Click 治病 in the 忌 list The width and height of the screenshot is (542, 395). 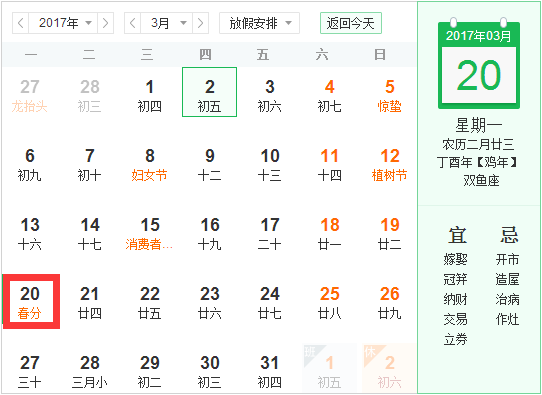[507, 299]
